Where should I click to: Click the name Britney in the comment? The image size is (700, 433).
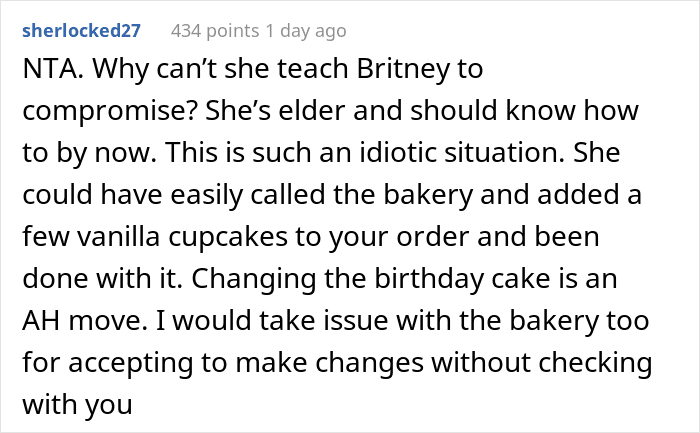click(x=403, y=69)
